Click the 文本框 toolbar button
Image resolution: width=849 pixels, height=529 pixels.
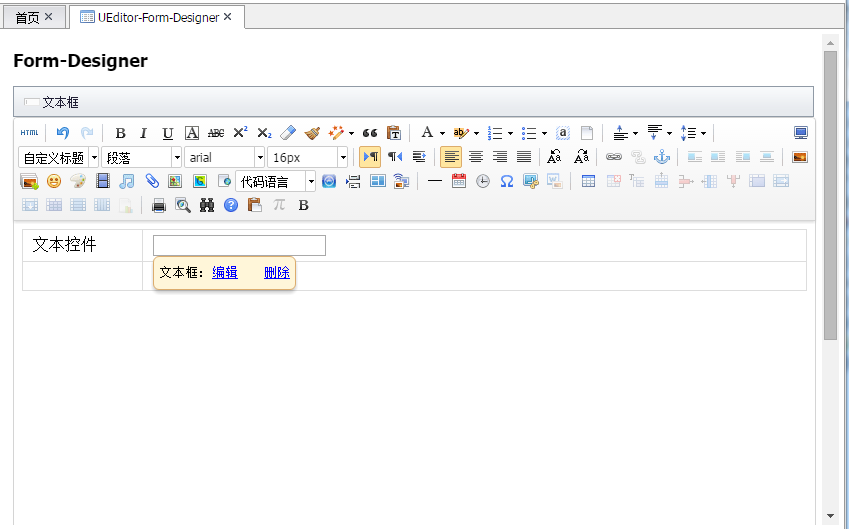(52, 102)
